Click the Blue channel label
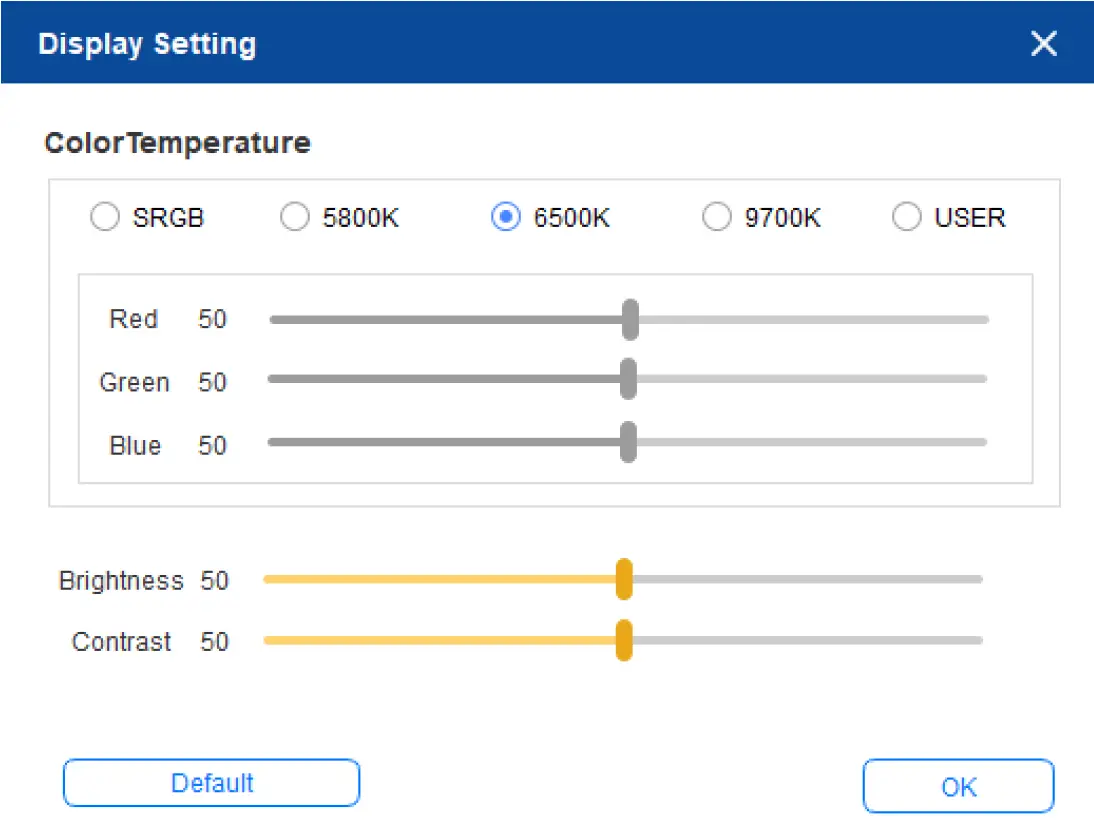This screenshot has height=828, width=1094. point(134,445)
